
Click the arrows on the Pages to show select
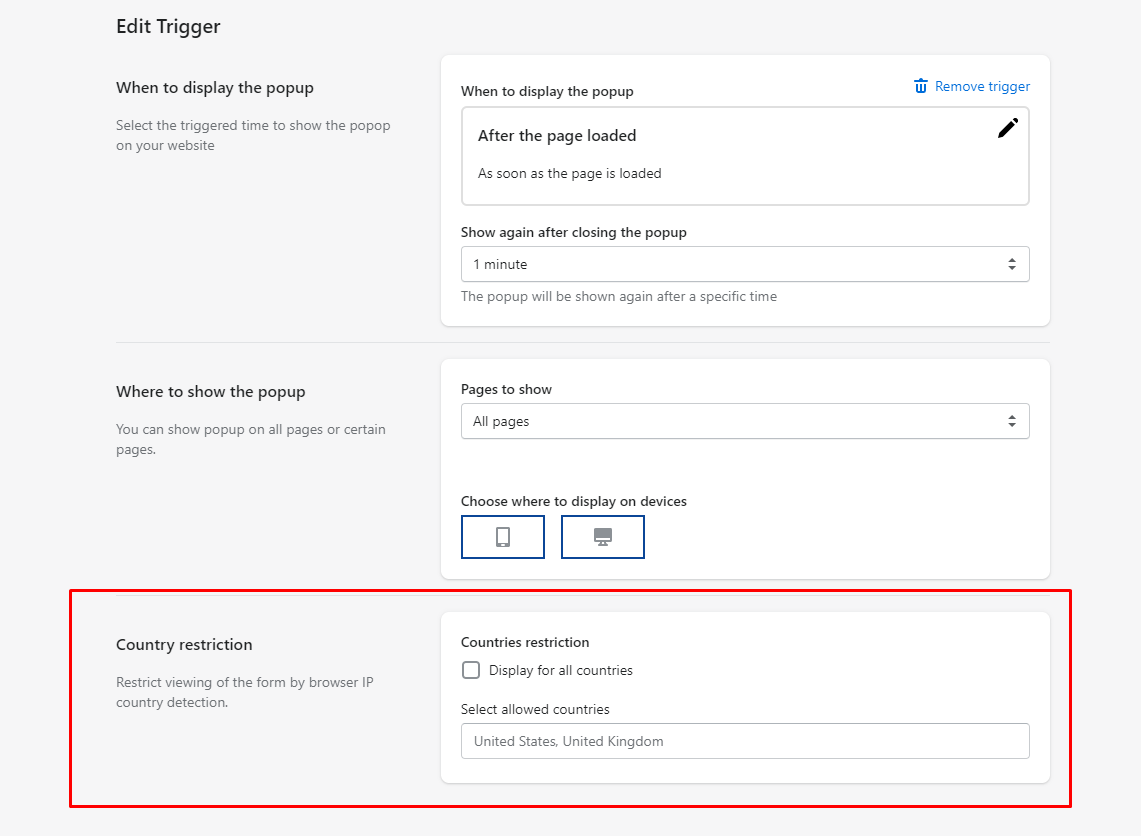tap(1011, 421)
